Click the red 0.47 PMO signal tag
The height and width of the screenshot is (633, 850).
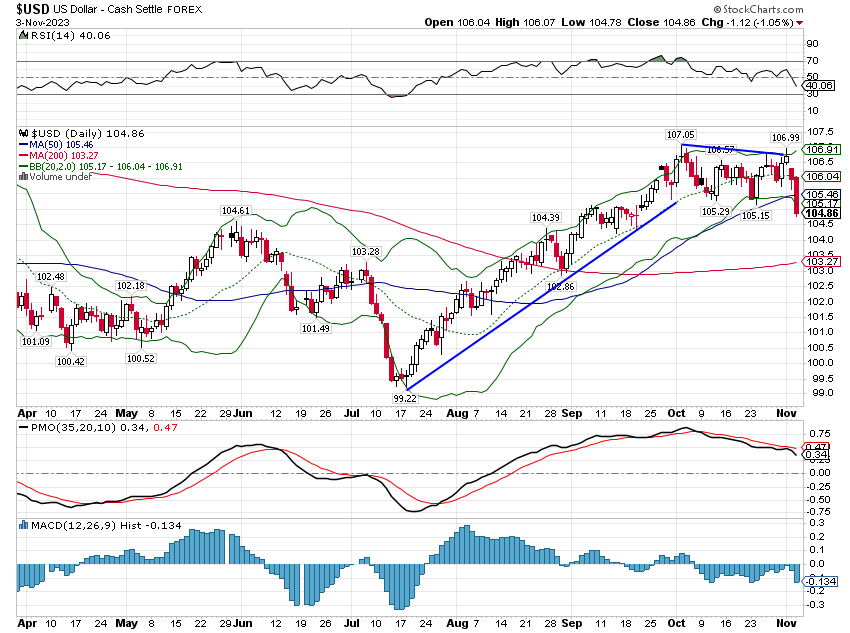817,448
